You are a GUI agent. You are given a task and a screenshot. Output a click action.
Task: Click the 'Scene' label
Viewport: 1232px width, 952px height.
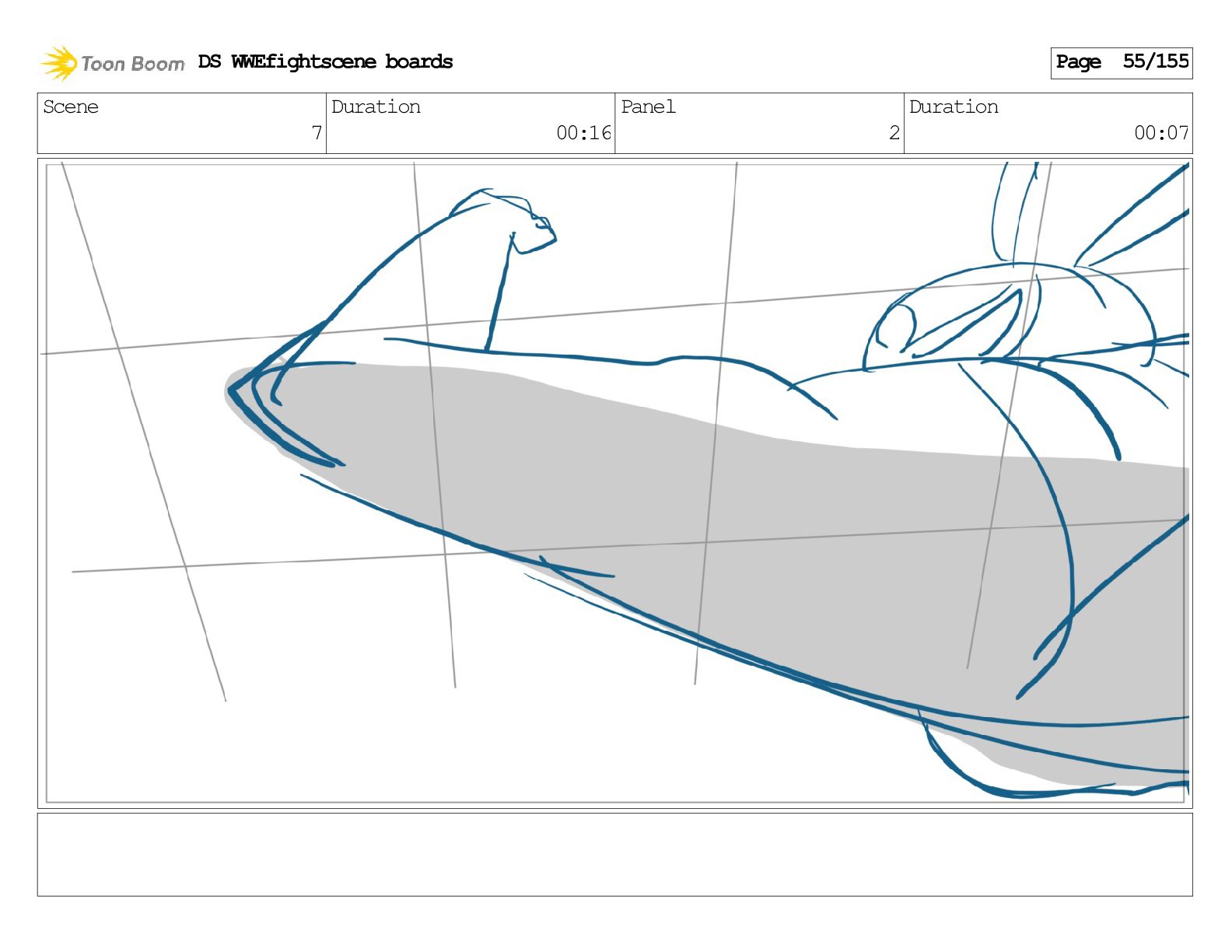click(71, 107)
